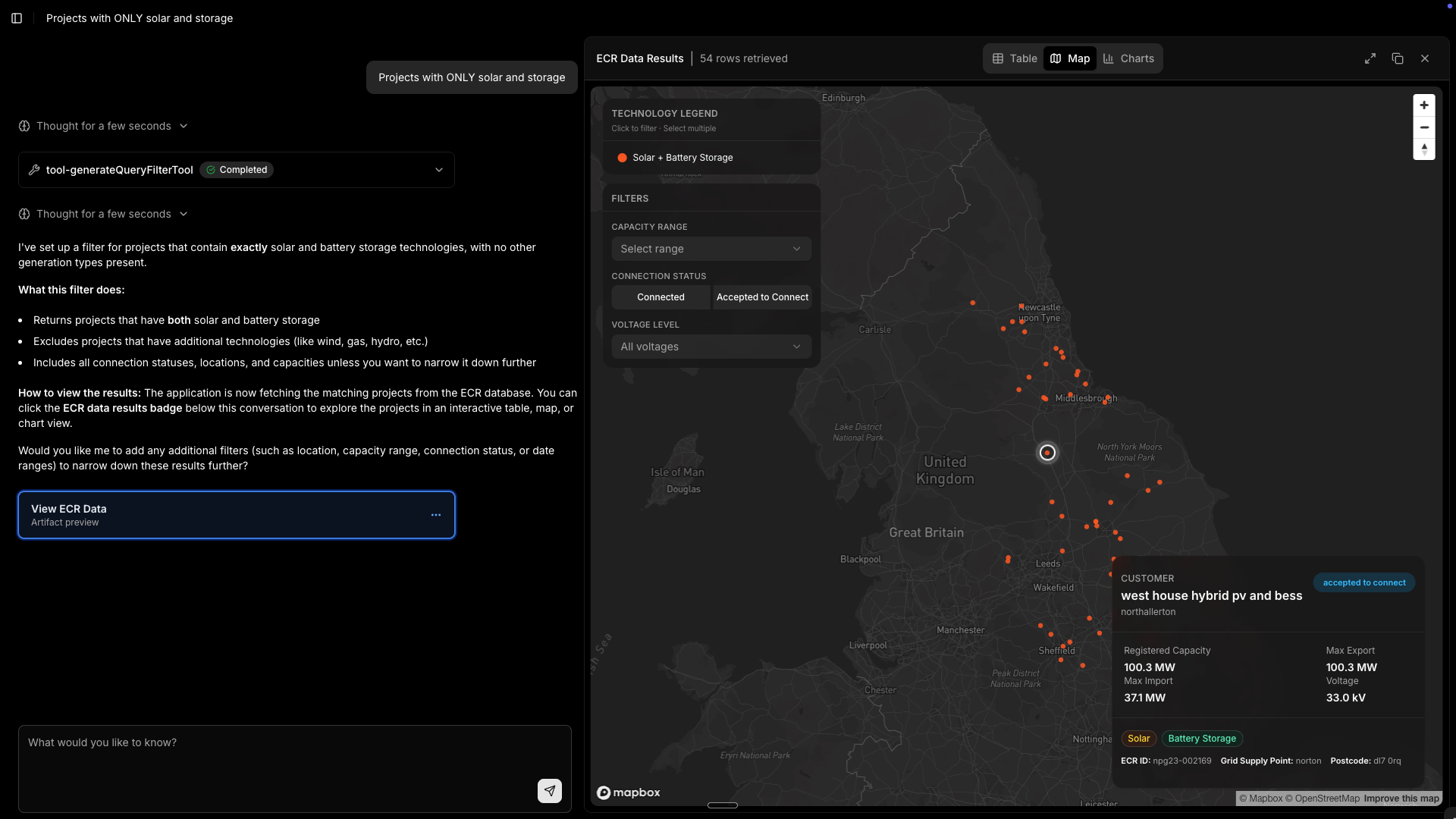Open the View ECR Data options menu
1456x819 pixels.
(x=436, y=515)
